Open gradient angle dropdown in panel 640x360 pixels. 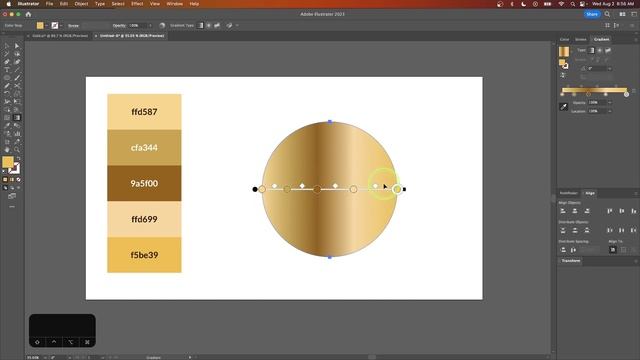609,69
